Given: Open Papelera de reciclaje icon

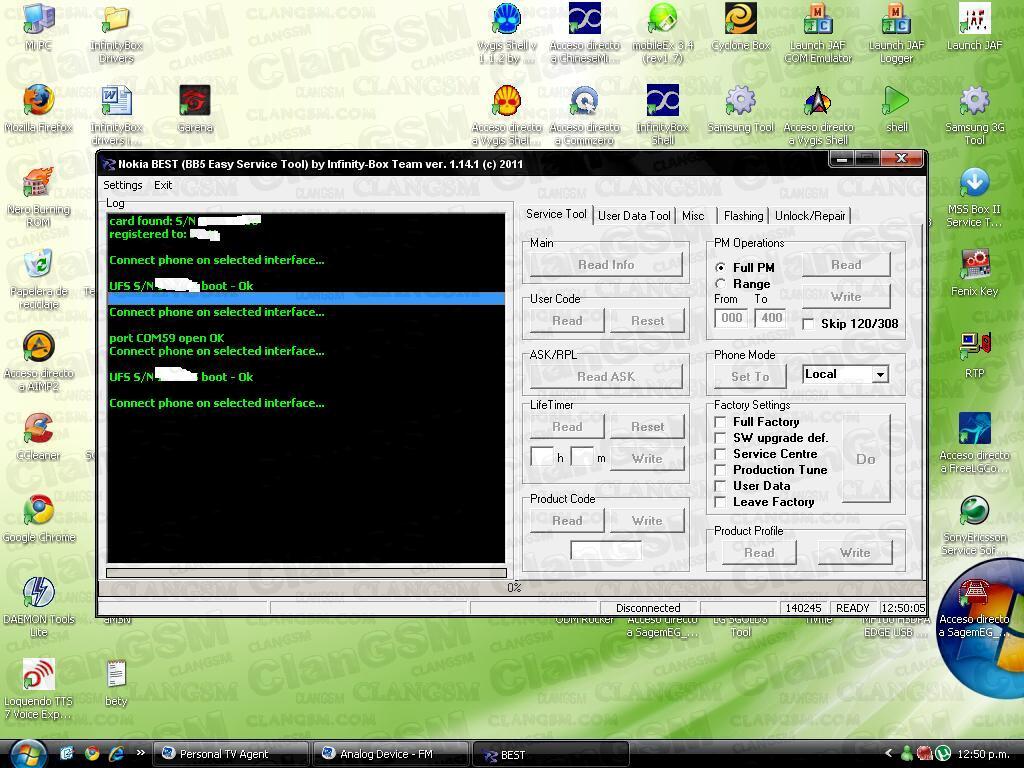Looking at the screenshot, I should tap(39, 278).
